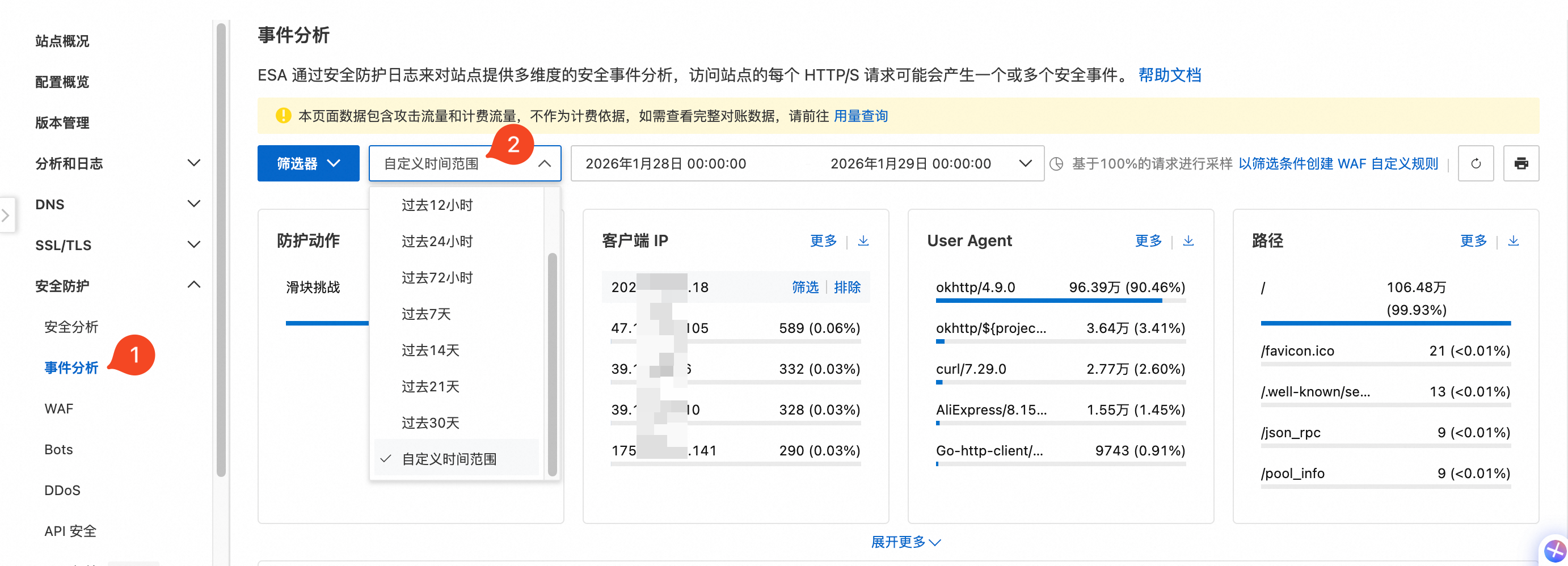Open the WAF sidebar item

[x=59, y=408]
